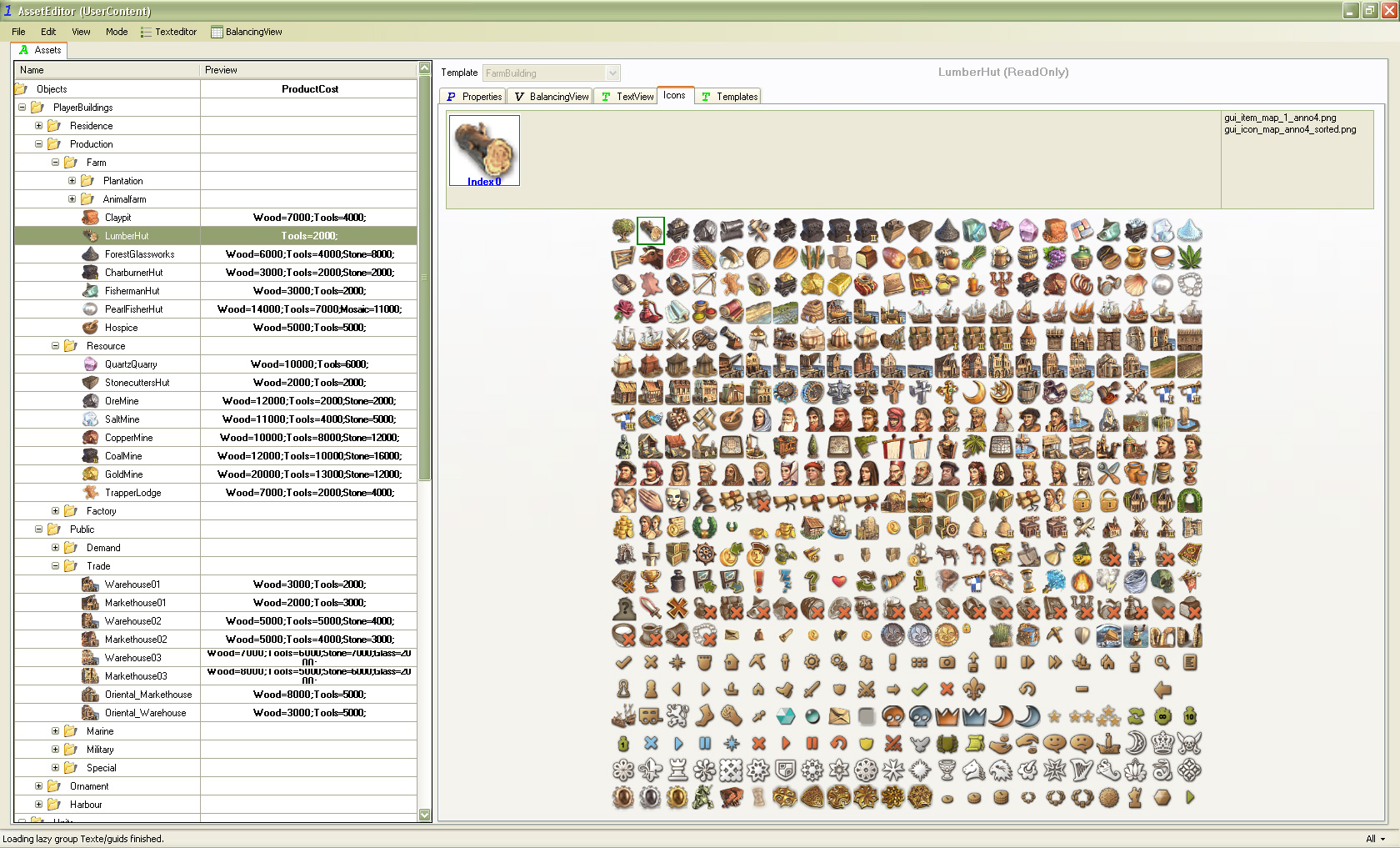Select the golden crescent moon icon
Image resolution: width=1400 pixels, height=848 pixels.
(x=973, y=393)
